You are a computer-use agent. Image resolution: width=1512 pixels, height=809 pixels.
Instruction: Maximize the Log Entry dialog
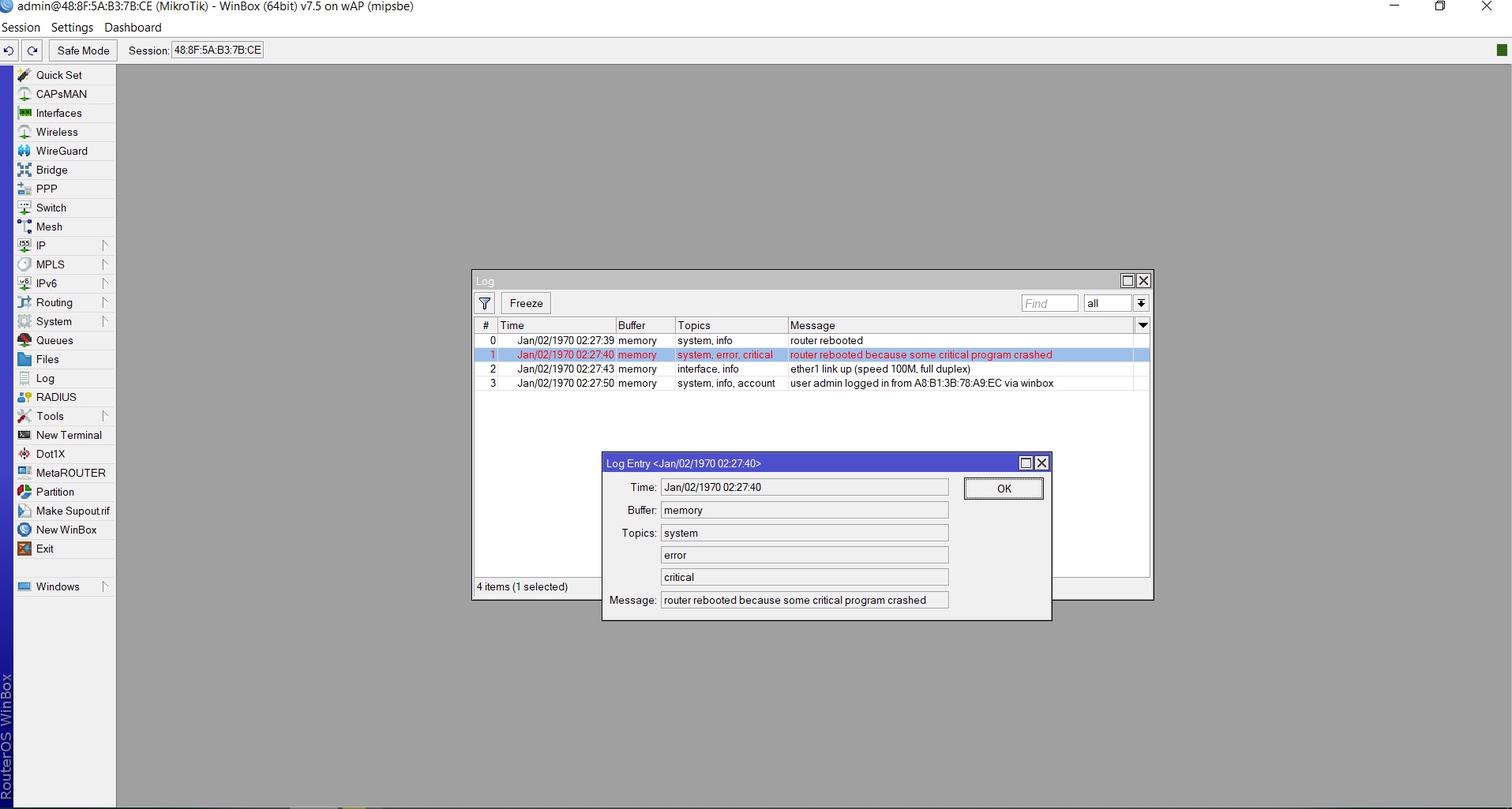point(1026,463)
